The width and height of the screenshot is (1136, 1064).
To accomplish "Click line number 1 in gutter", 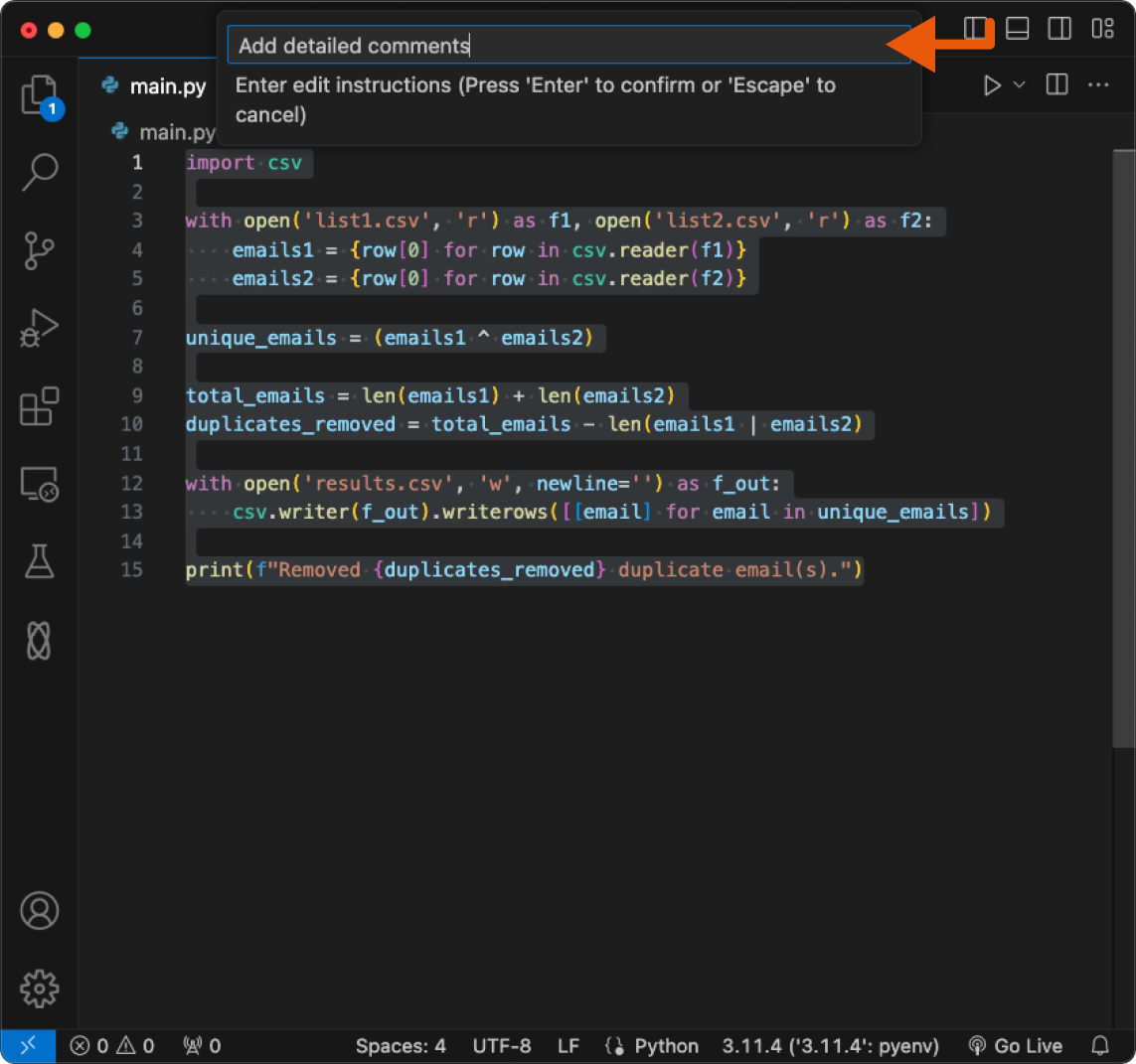I will tap(137, 162).
